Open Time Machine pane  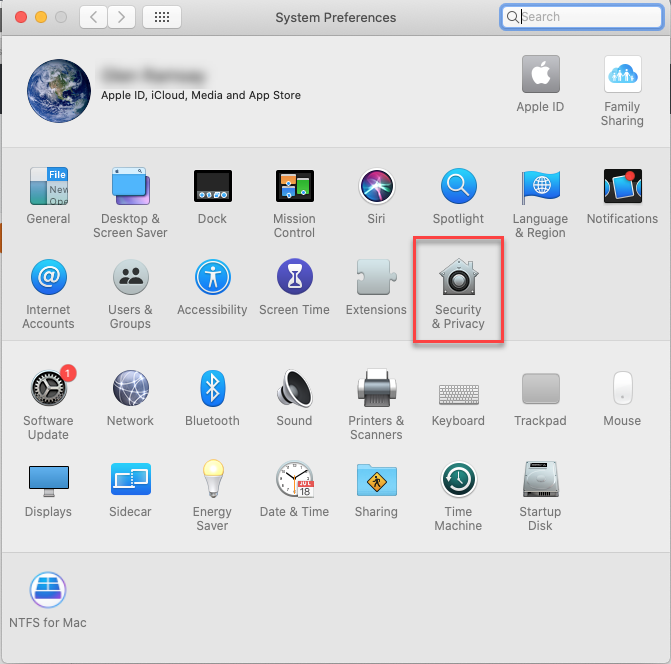point(458,495)
